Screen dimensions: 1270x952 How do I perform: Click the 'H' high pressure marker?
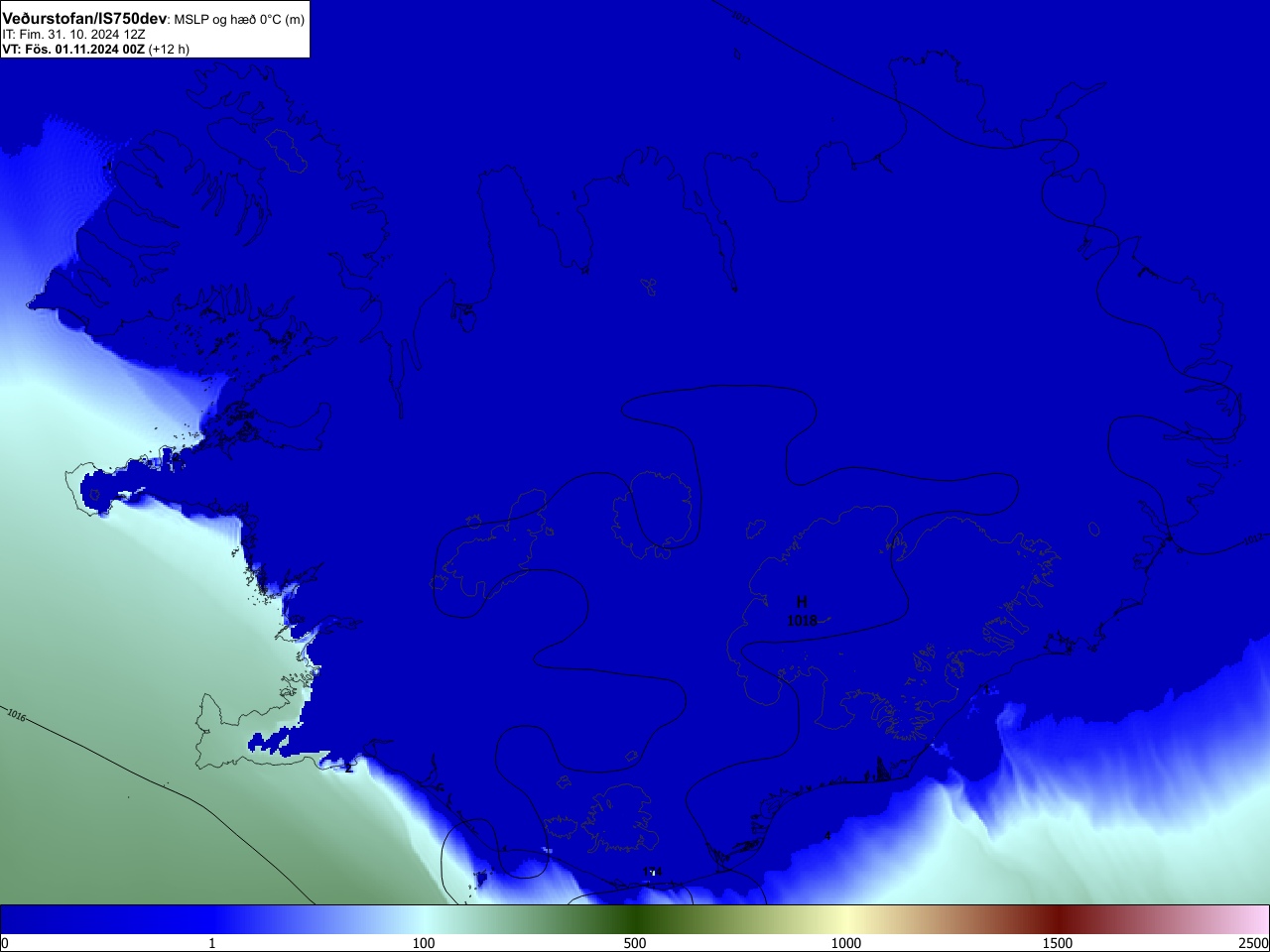pos(802,602)
